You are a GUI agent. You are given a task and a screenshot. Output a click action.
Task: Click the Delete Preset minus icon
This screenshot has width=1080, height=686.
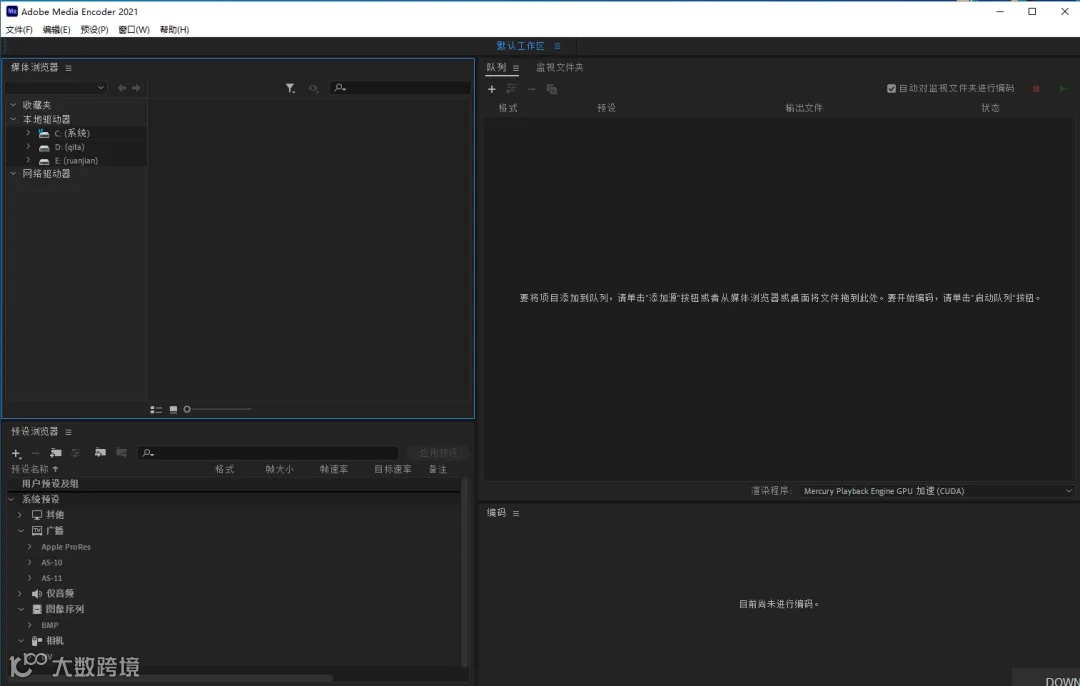click(35, 453)
